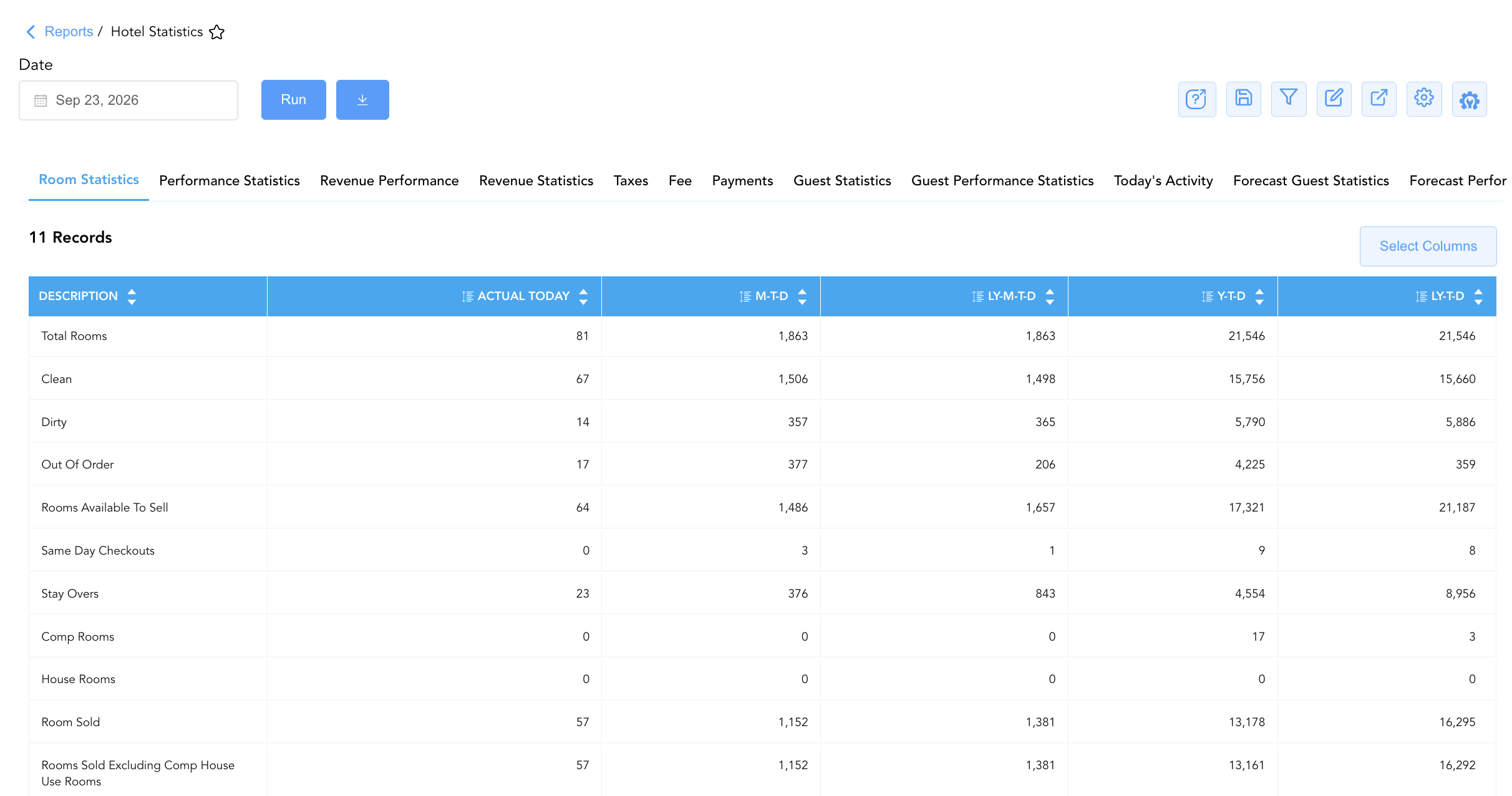Click the Rooms Available To Sell row label
Image resolution: width=1512 pixels, height=796 pixels.
pyautogui.click(x=105, y=508)
